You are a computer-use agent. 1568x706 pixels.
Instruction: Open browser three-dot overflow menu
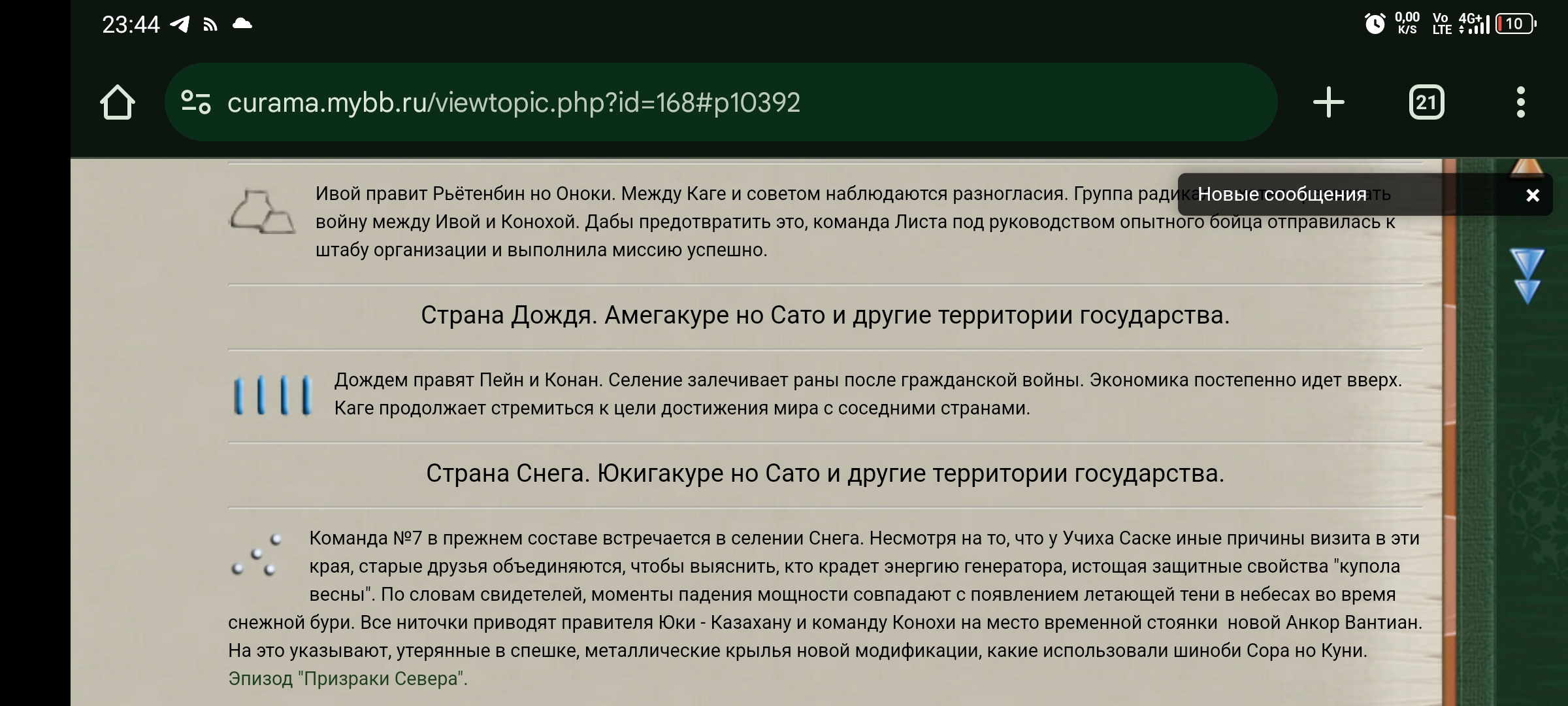pos(1520,103)
